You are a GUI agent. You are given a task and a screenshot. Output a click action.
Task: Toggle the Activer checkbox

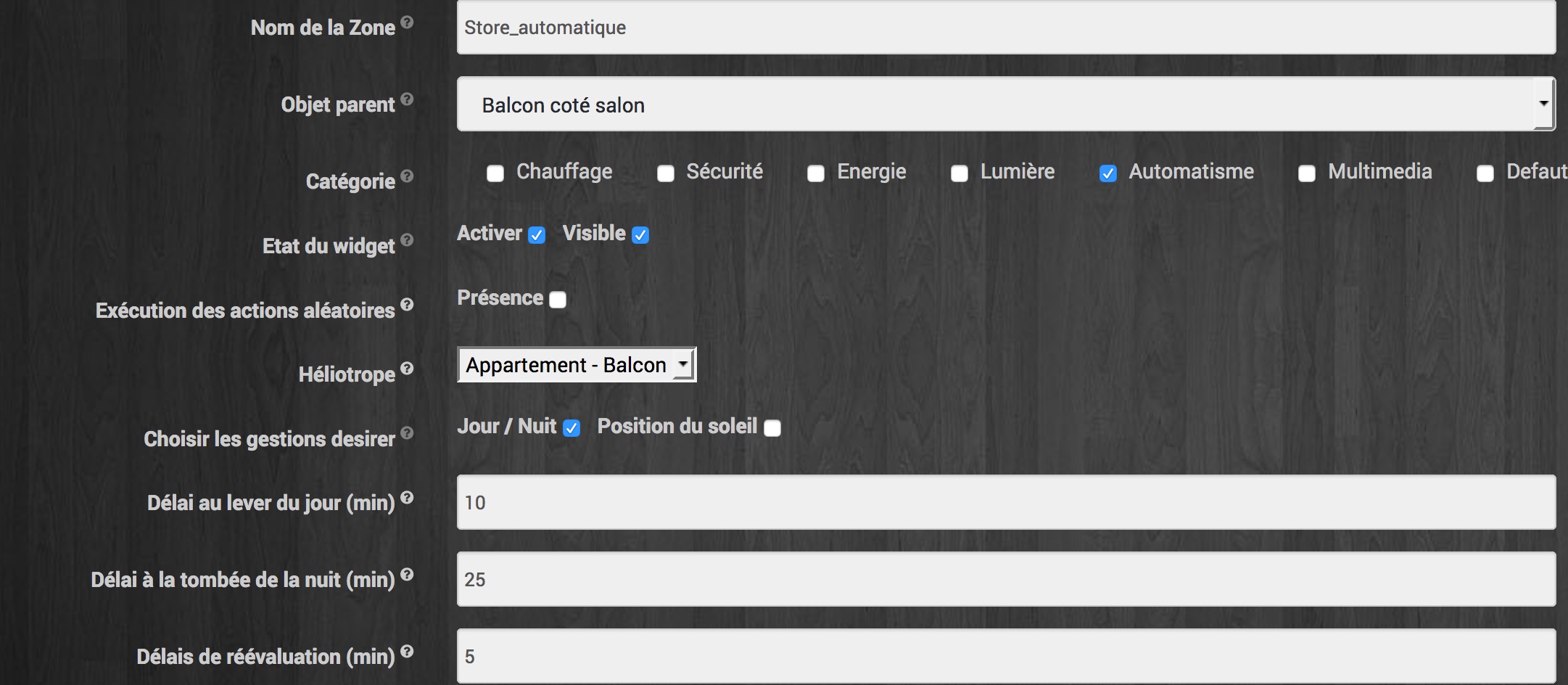(x=537, y=235)
